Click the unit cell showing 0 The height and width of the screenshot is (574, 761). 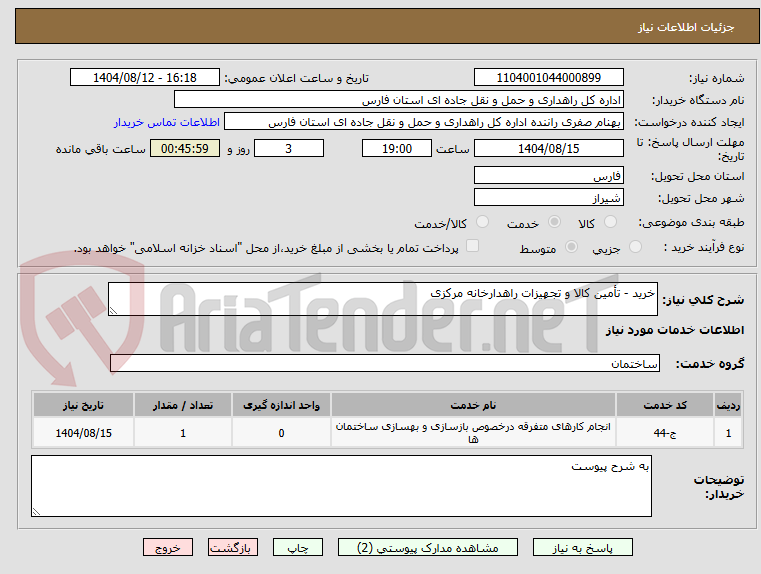pos(281,433)
